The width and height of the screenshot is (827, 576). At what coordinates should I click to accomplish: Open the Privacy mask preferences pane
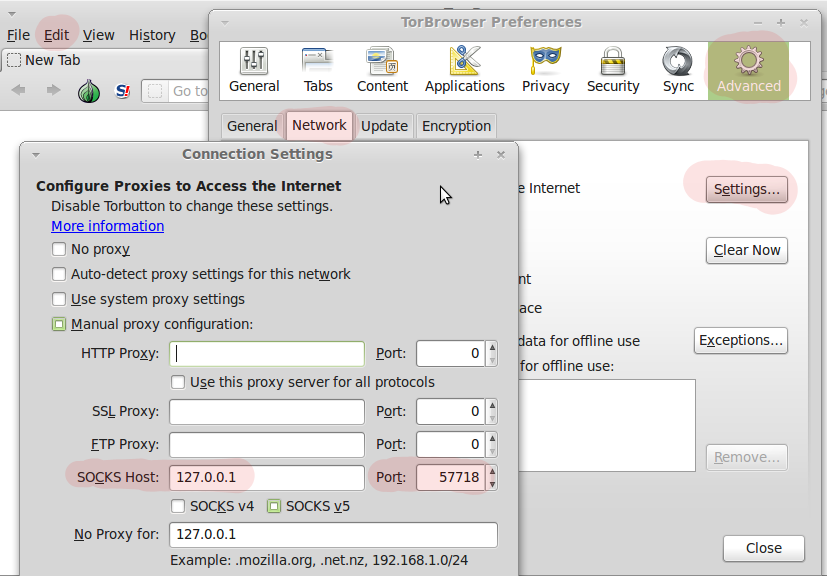pyautogui.click(x=545, y=70)
